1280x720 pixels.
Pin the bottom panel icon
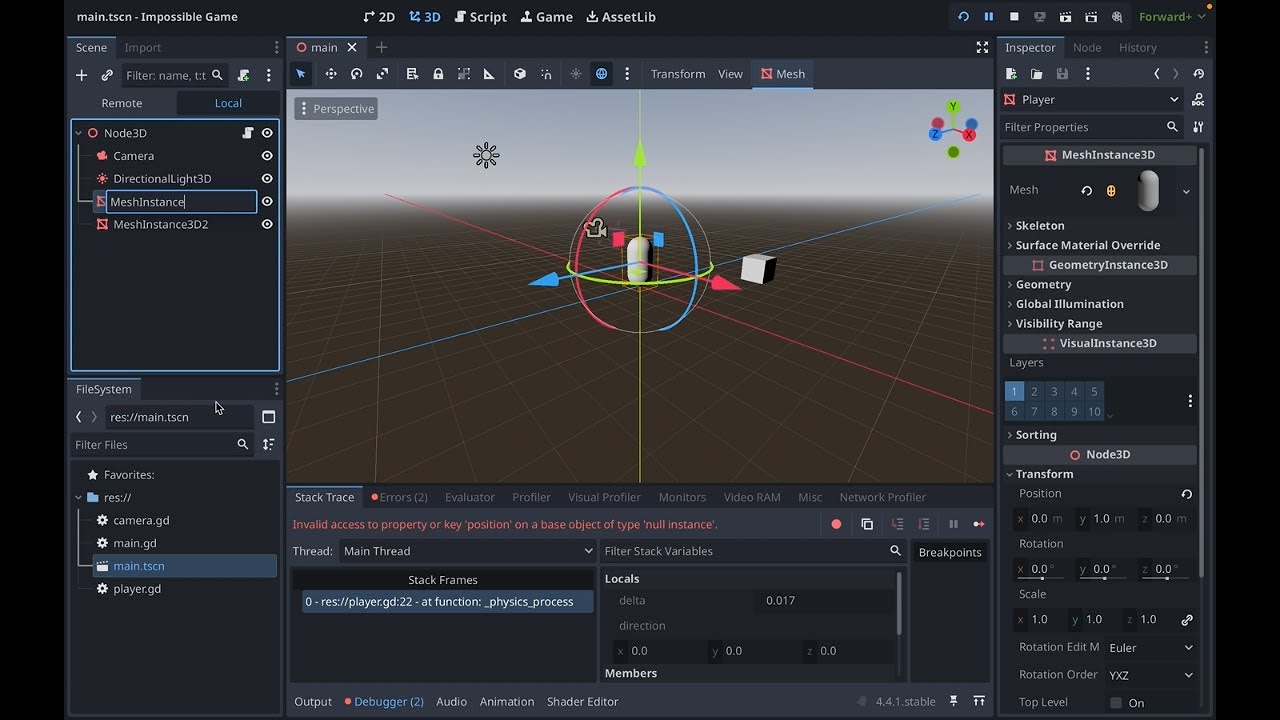click(954, 701)
